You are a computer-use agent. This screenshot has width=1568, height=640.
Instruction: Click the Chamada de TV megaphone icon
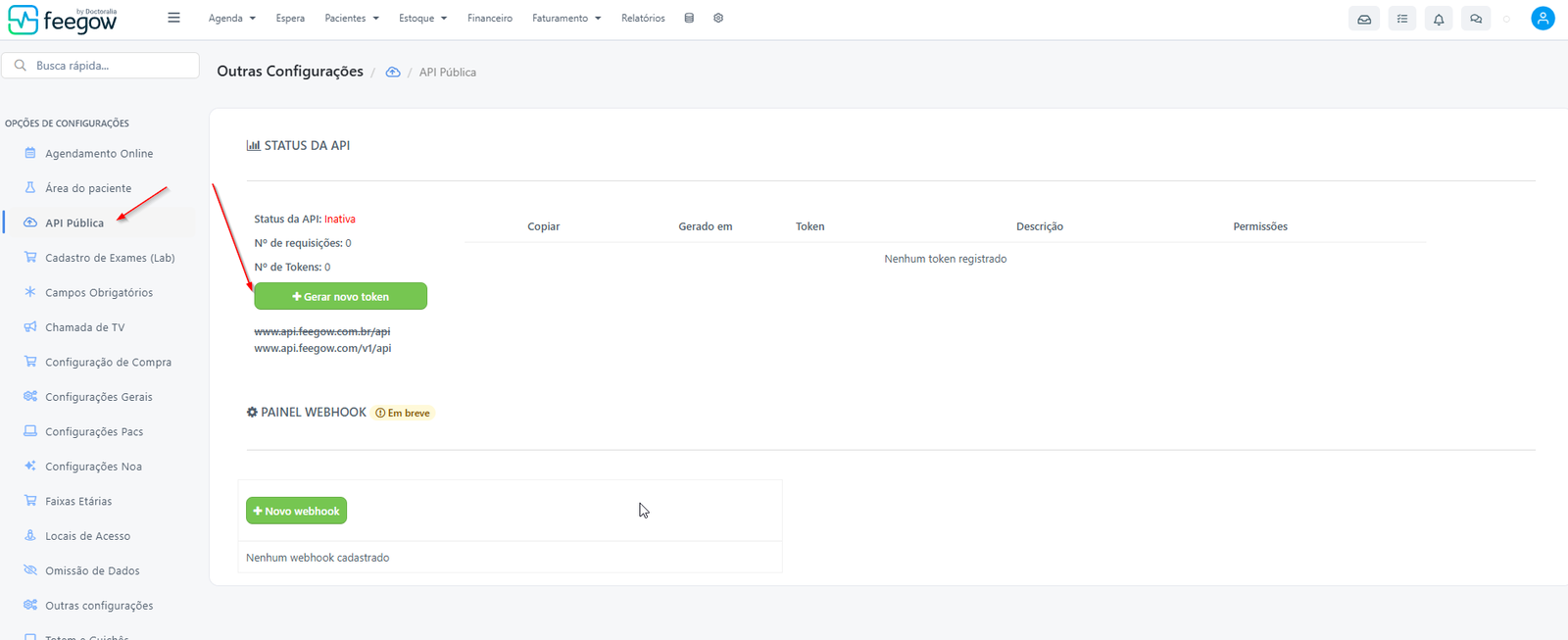coord(30,326)
